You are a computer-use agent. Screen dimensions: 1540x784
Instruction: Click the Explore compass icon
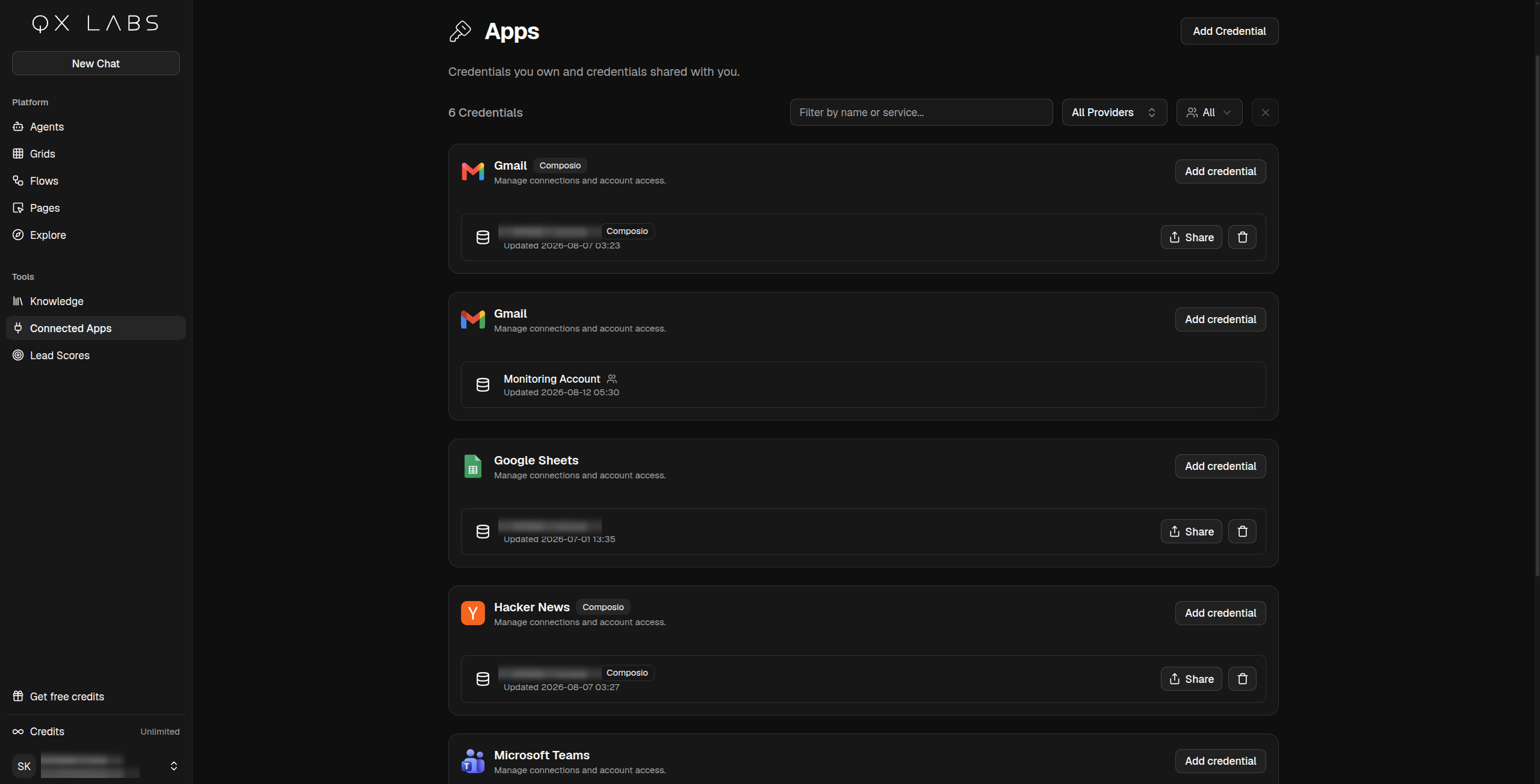(x=18, y=235)
